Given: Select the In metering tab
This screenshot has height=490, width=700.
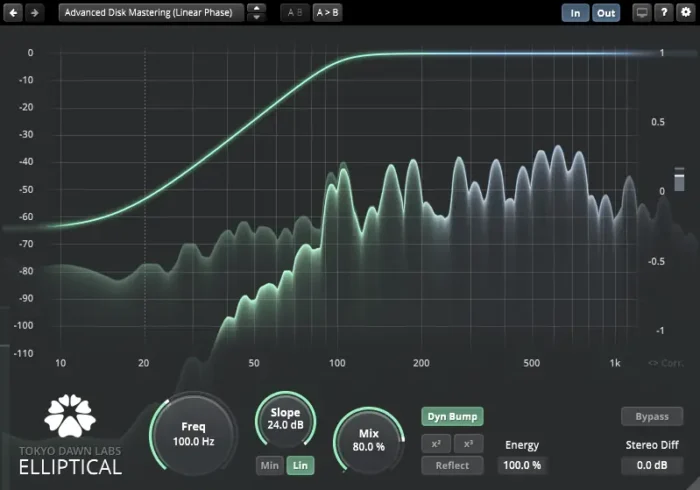Looking at the screenshot, I should (x=575, y=13).
